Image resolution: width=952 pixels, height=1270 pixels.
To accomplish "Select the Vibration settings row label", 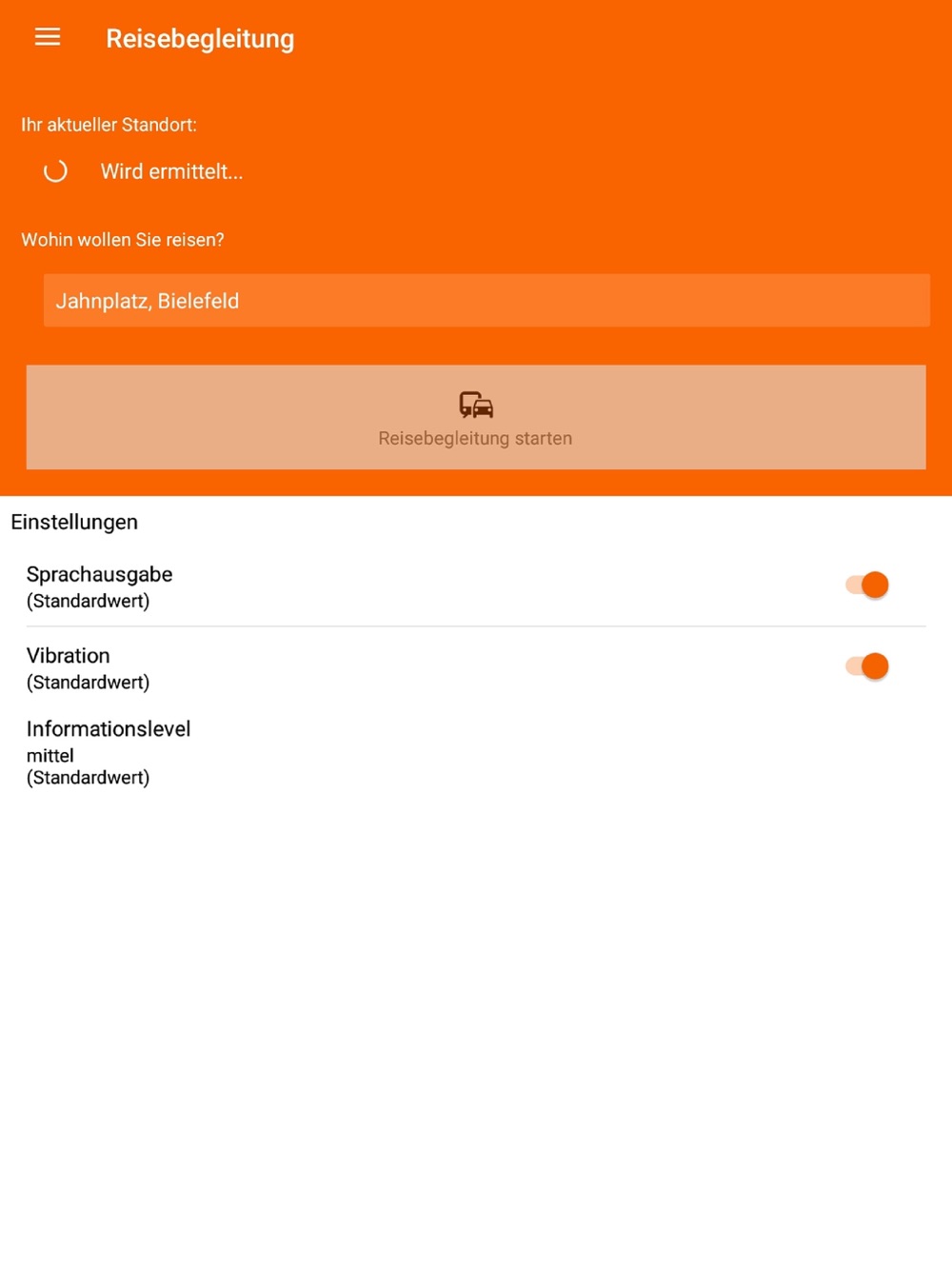I will 69,656.
